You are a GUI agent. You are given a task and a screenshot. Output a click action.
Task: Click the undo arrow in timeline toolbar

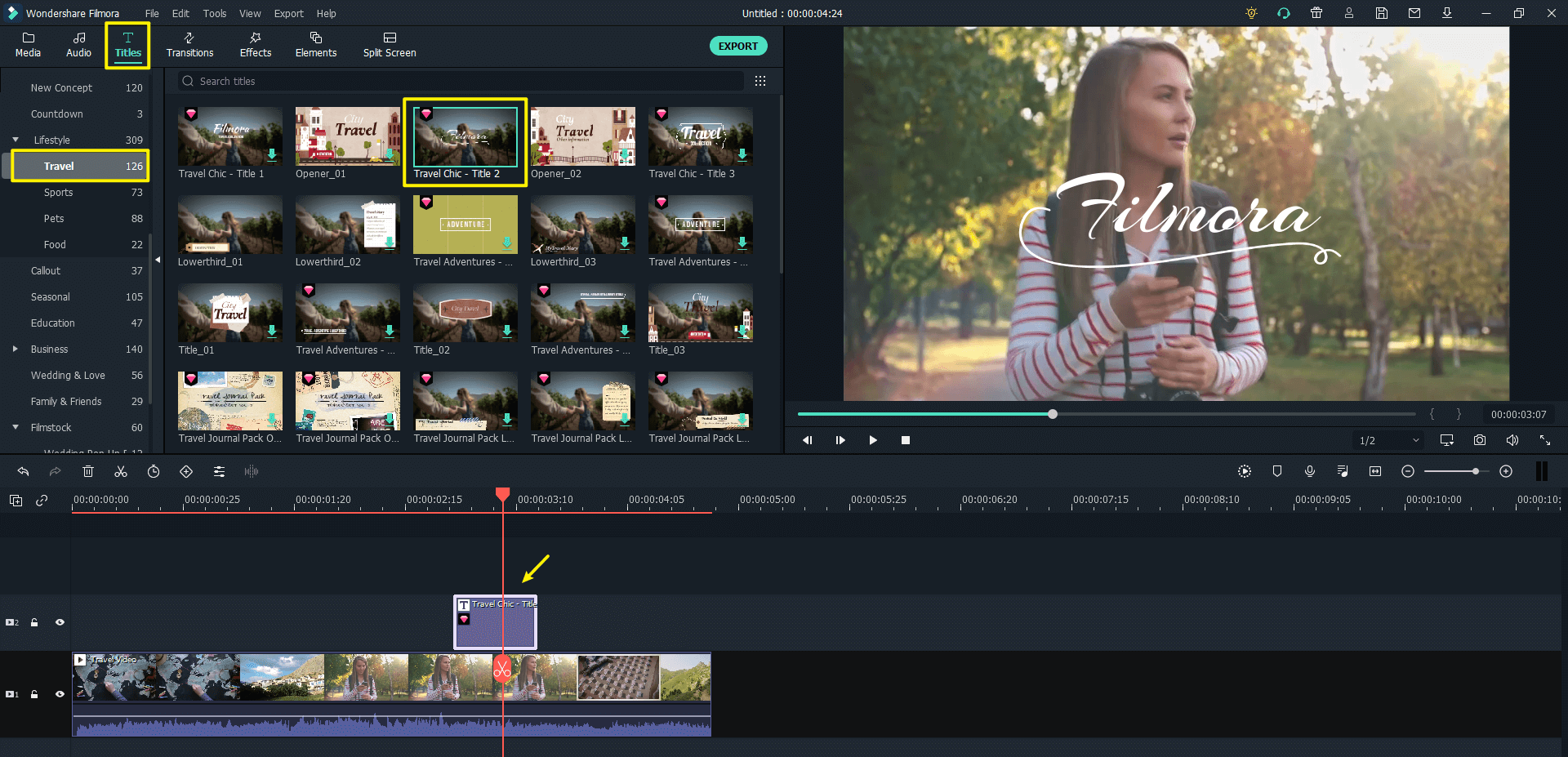pos(23,471)
